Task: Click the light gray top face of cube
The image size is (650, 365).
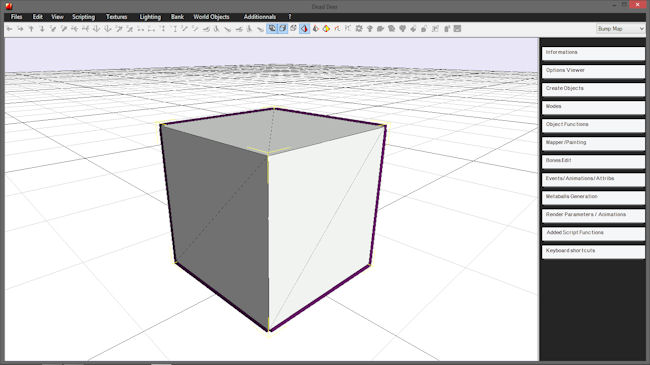Action: pos(272,130)
